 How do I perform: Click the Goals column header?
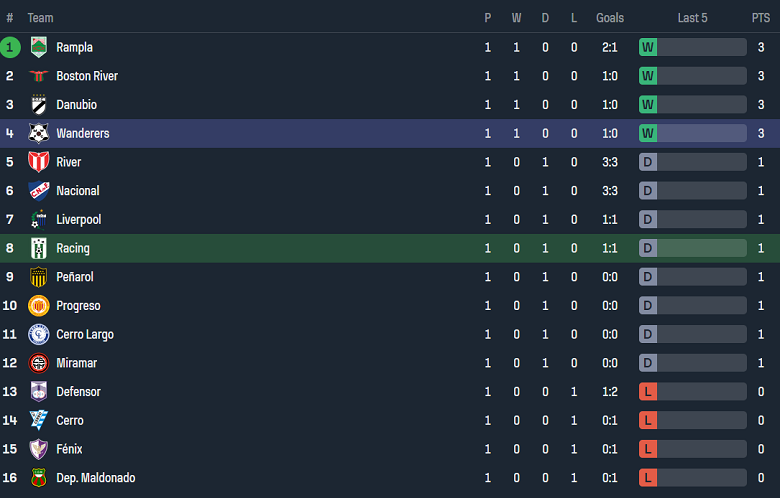click(x=610, y=18)
